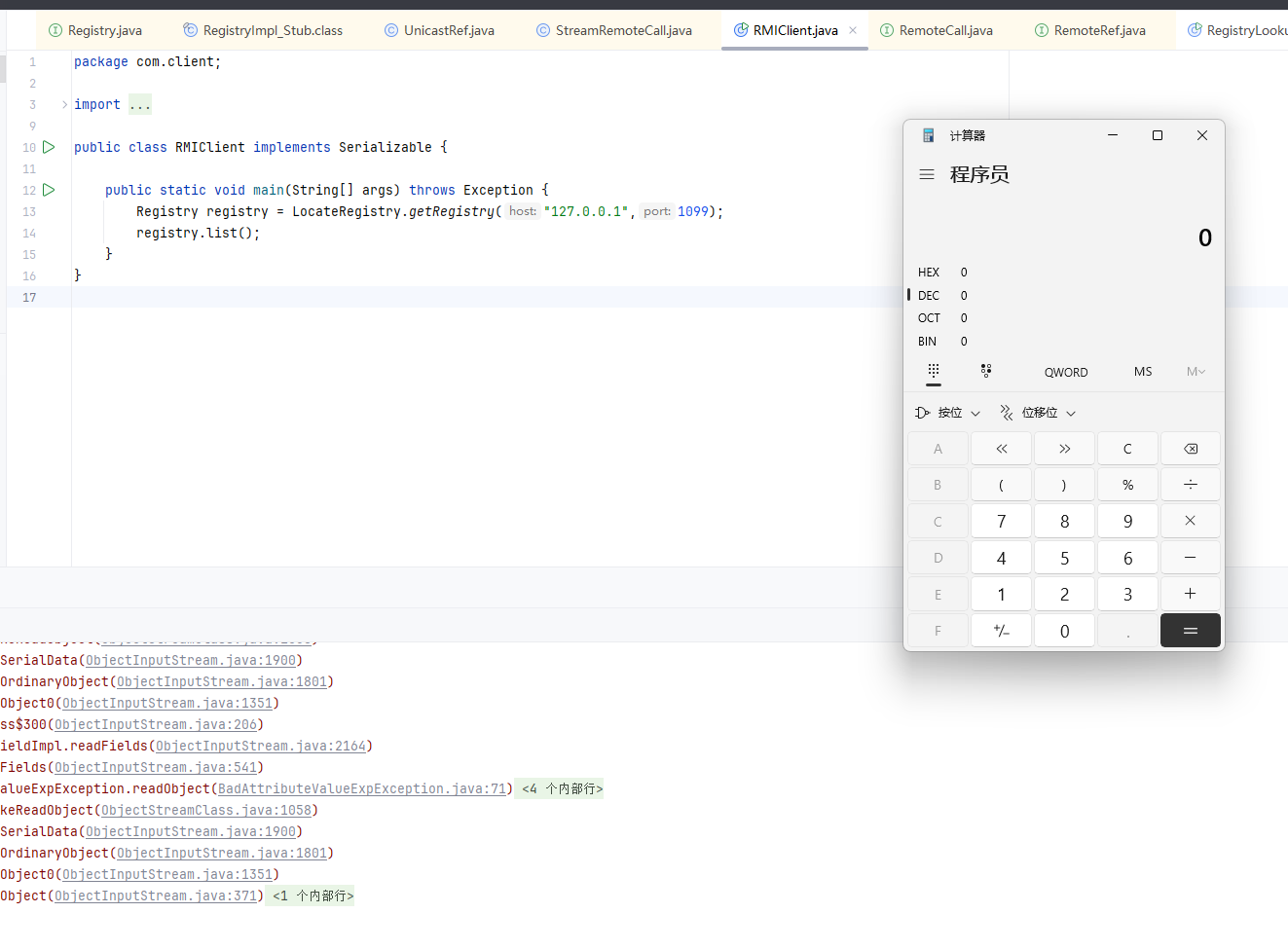Click the percent modulo key in calculator
The image size is (1288, 950).
[x=1127, y=485]
